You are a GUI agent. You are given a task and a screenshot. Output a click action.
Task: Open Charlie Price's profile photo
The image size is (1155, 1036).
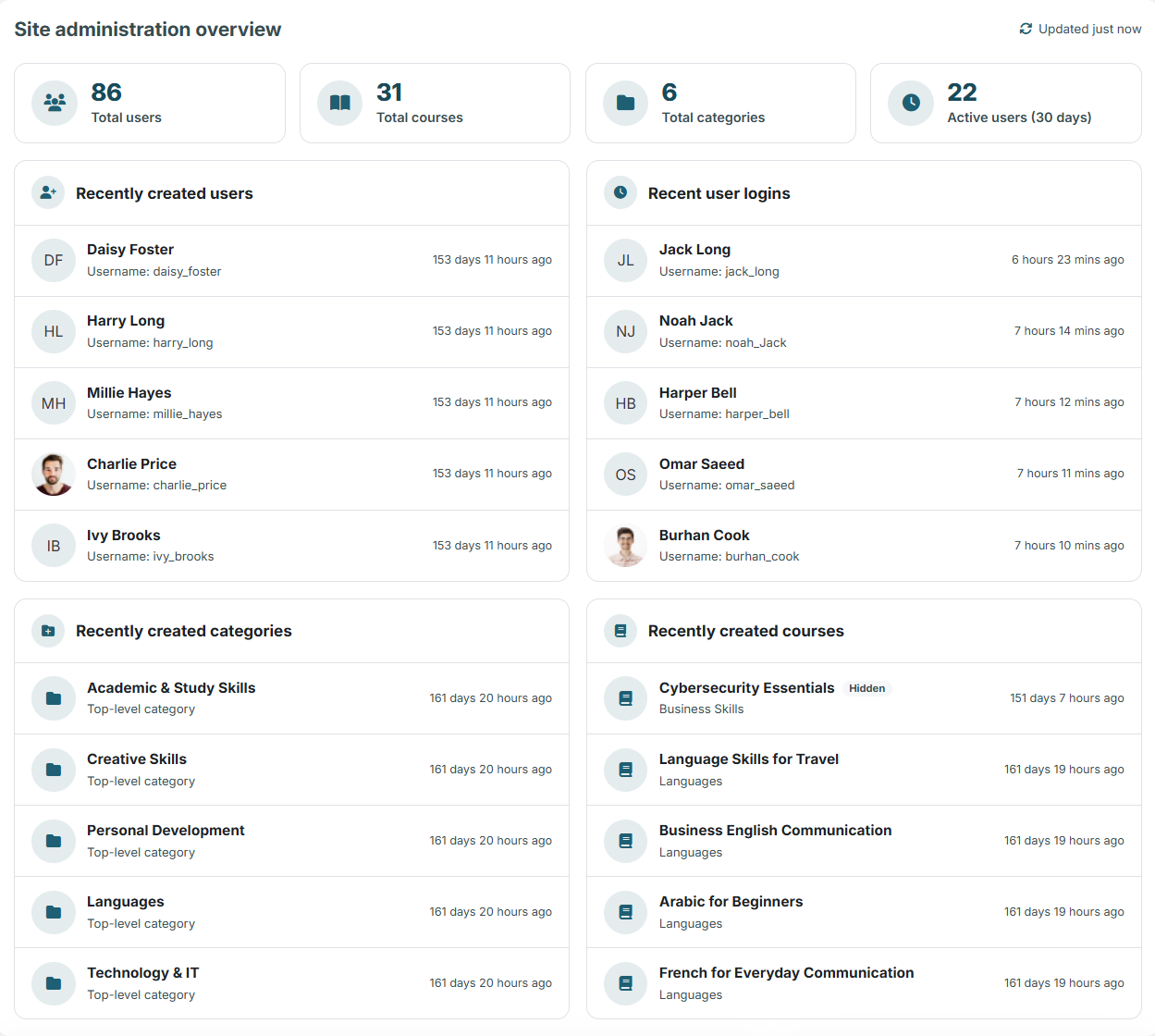(x=54, y=475)
